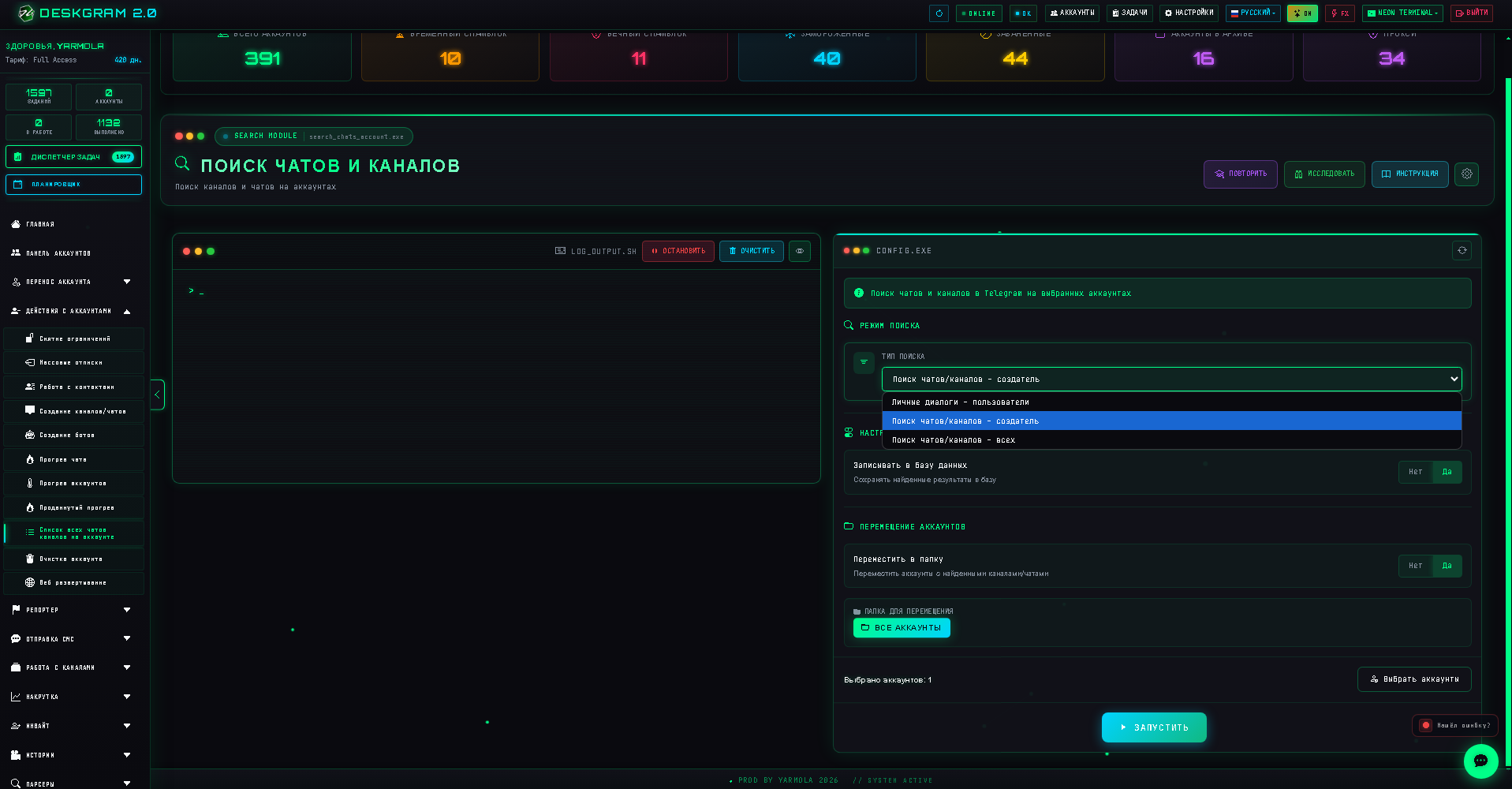Open Прогрев аккаунтов in the sidebar
This screenshot has height=789, width=1512.
75,483
